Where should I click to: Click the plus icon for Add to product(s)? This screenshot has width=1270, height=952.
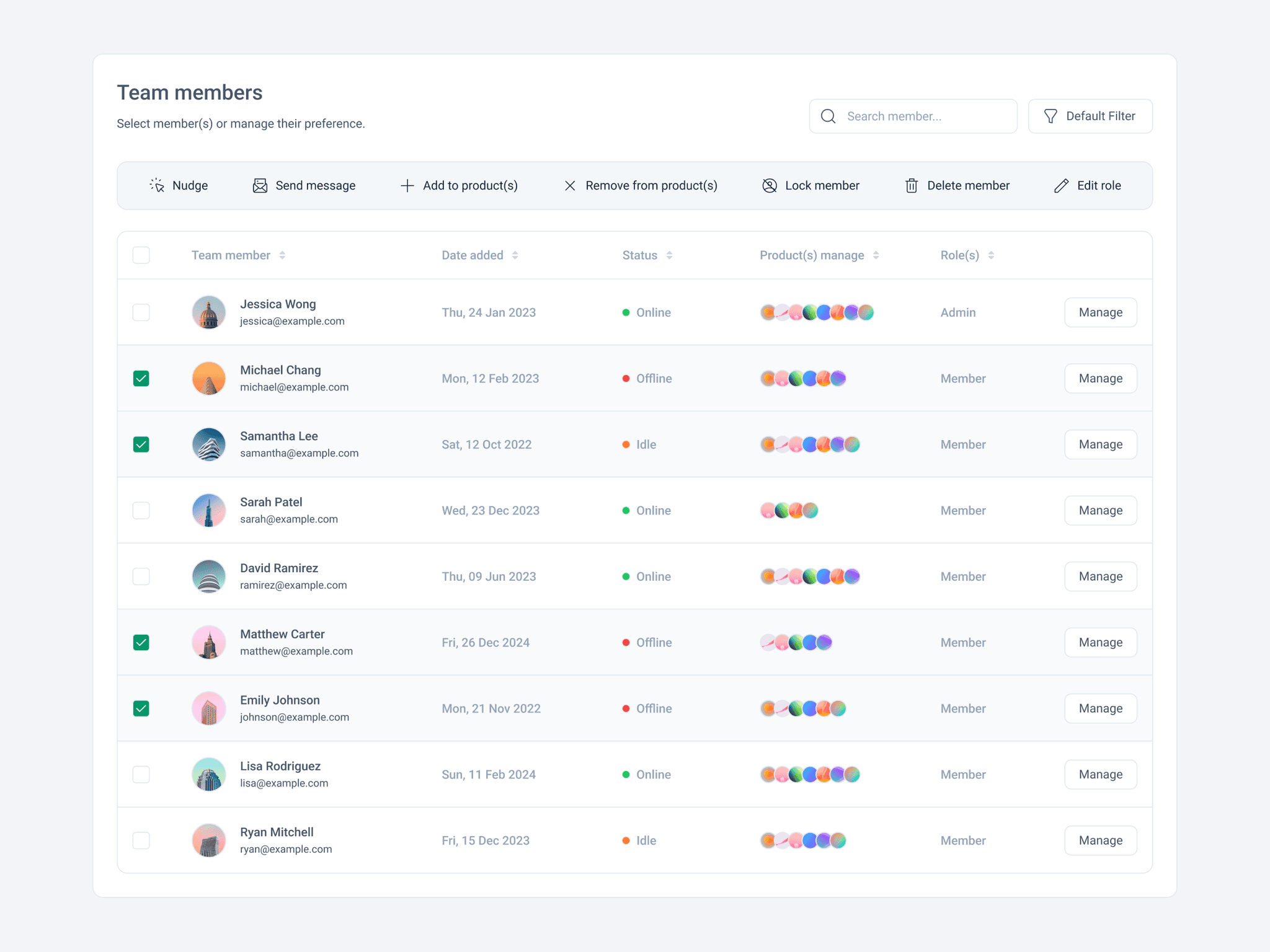pyautogui.click(x=407, y=185)
